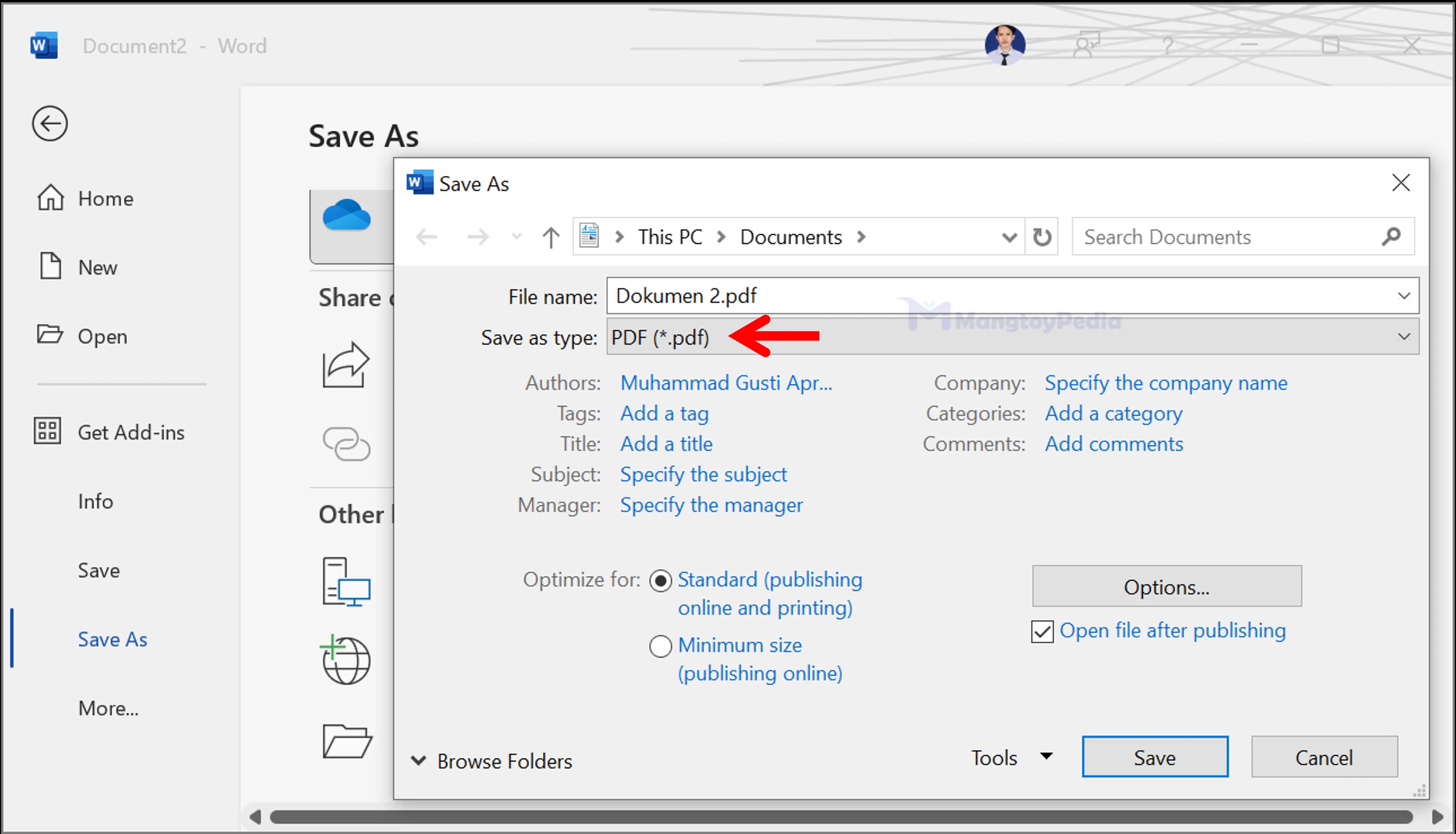Click the Share arrow icon
The width and height of the screenshot is (1456, 834).
[x=346, y=364]
